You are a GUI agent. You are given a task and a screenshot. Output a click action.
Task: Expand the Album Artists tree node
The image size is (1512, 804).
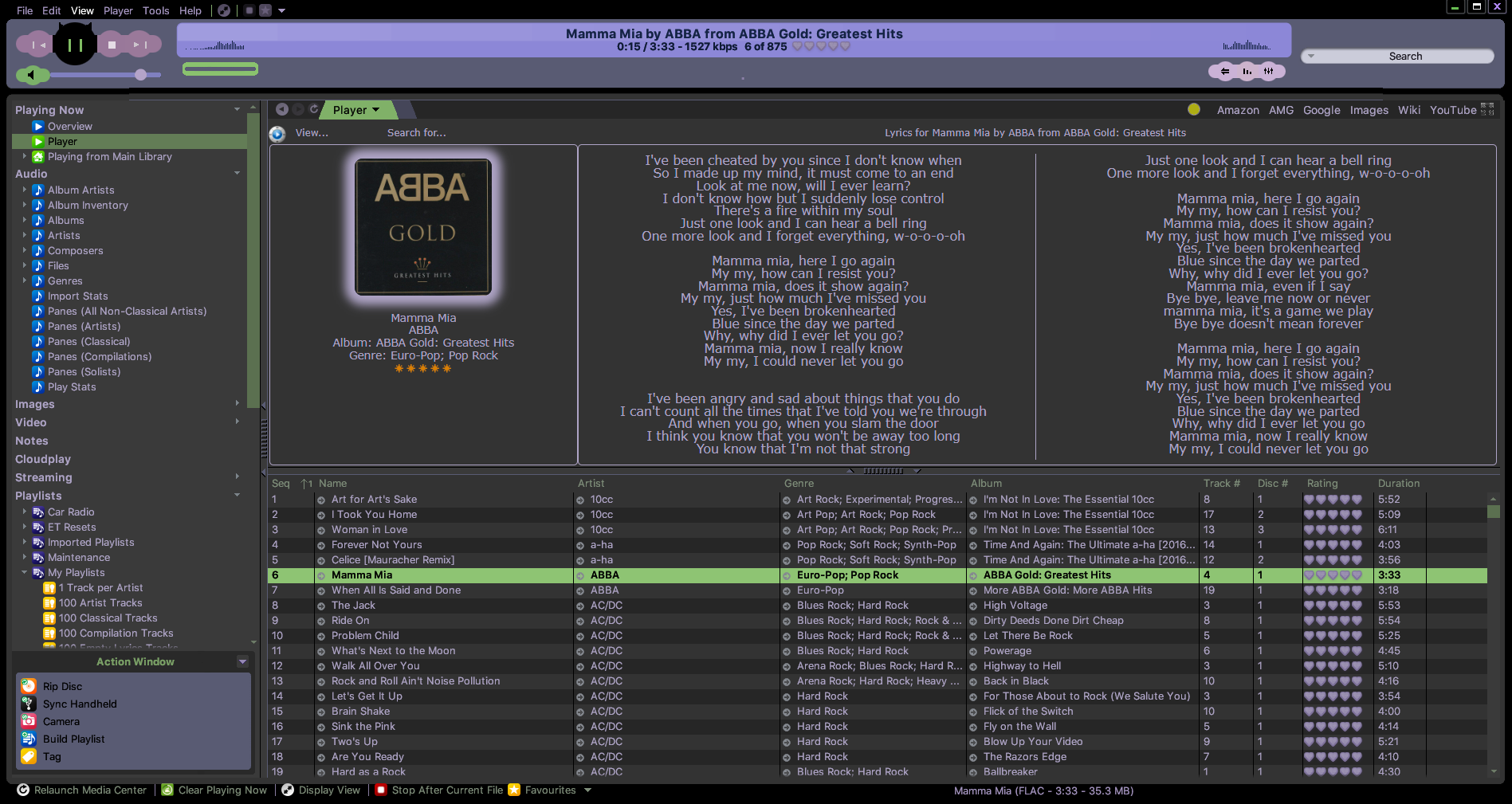pyautogui.click(x=25, y=190)
